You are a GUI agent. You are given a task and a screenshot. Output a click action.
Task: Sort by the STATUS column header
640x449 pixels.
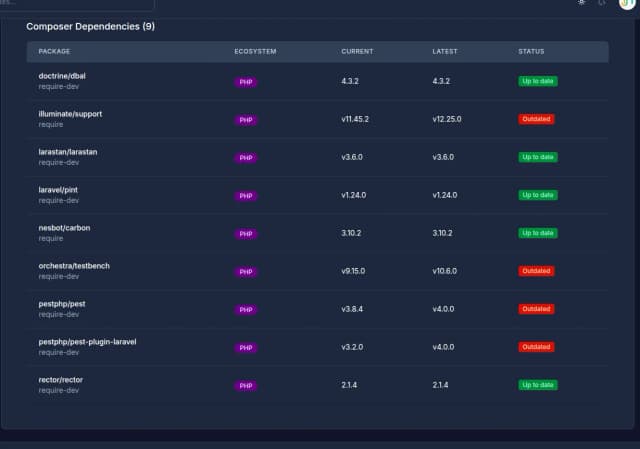coord(532,51)
